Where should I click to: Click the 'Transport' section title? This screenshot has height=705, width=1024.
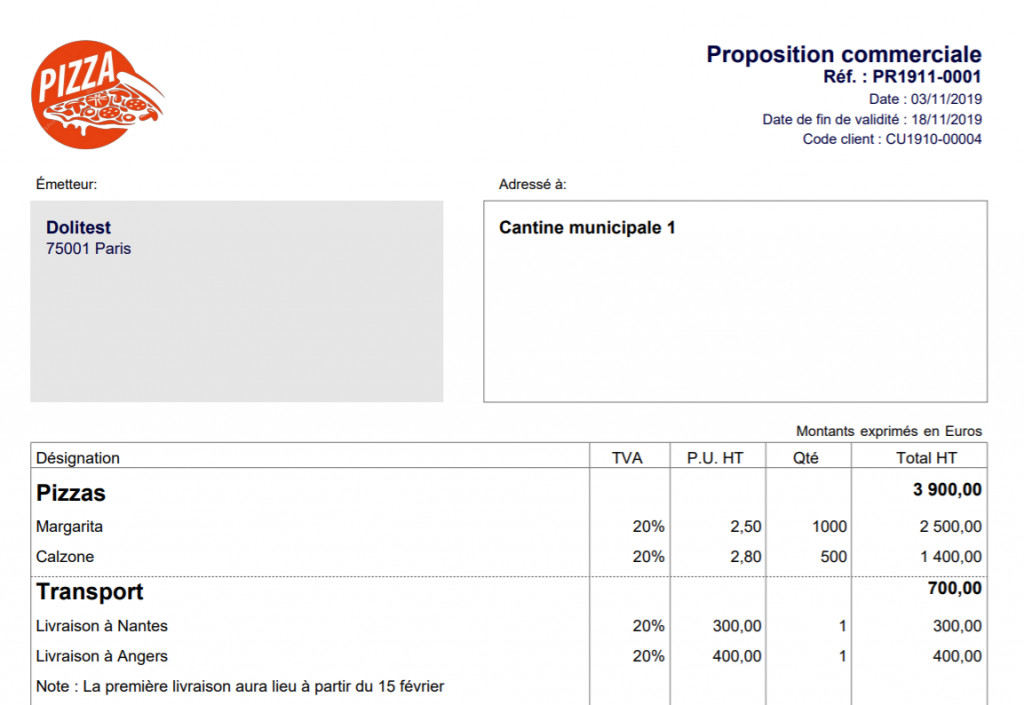(x=89, y=591)
